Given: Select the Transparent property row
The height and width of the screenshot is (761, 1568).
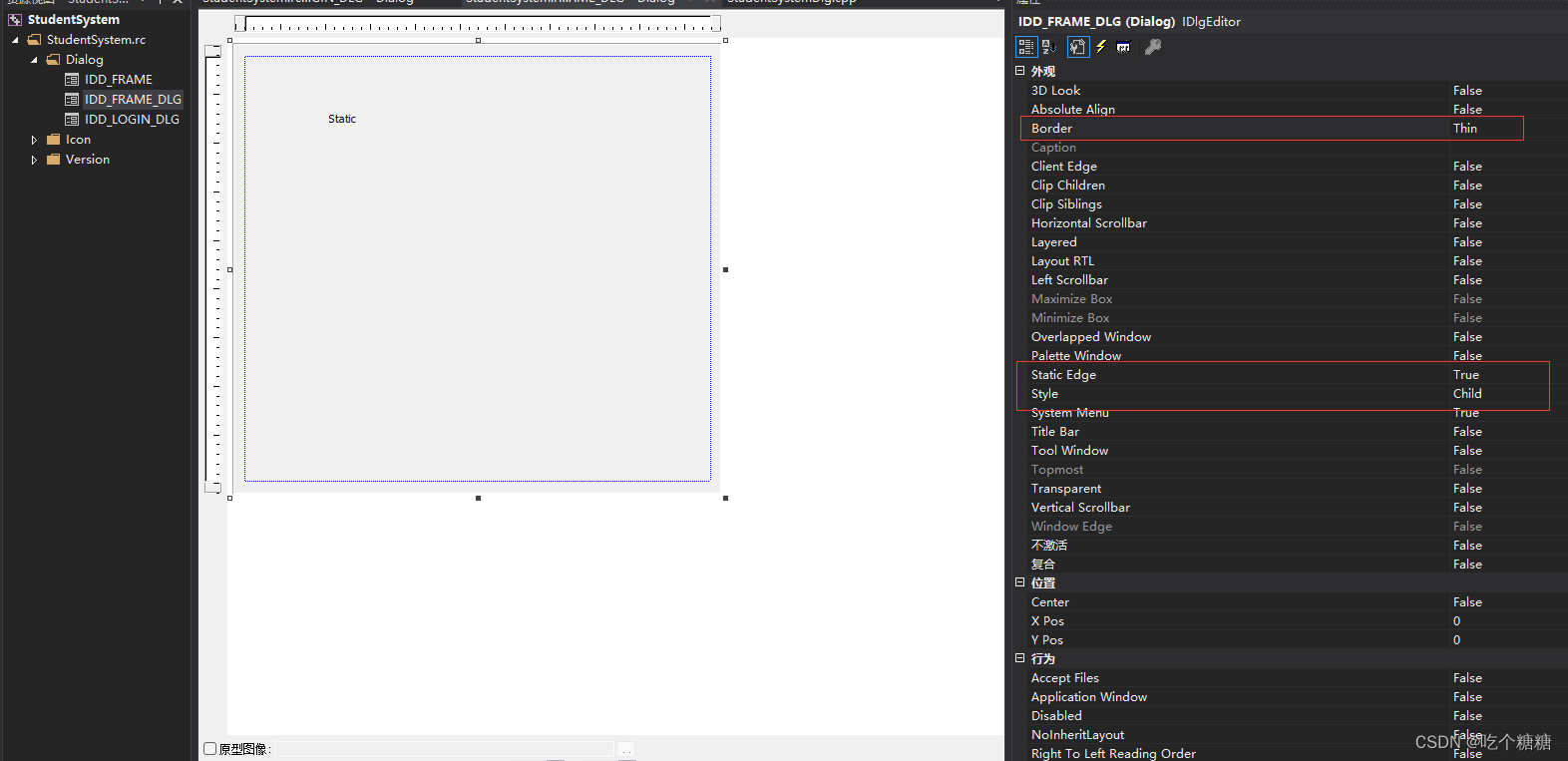Looking at the screenshot, I should coord(1298,489).
